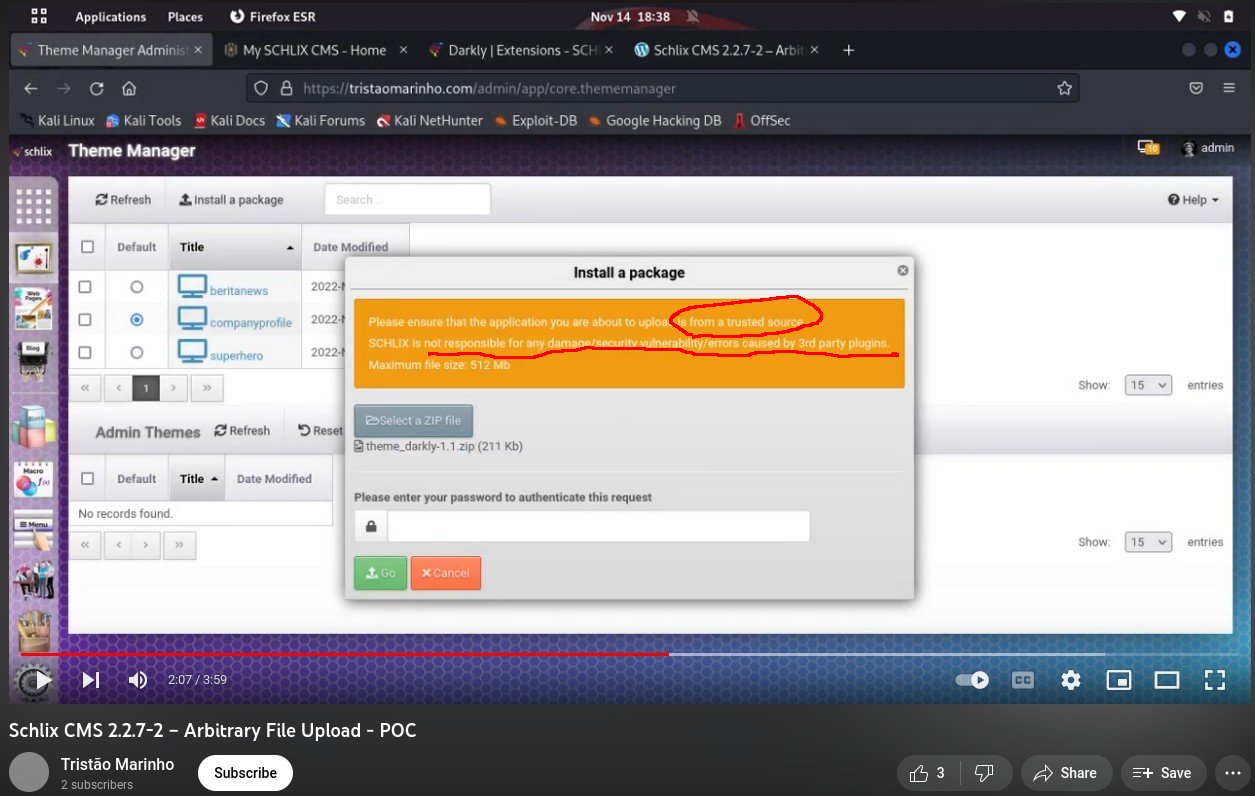This screenshot has width=1255, height=796.
Task: Open the beritanews theme link
Action: [239, 291]
